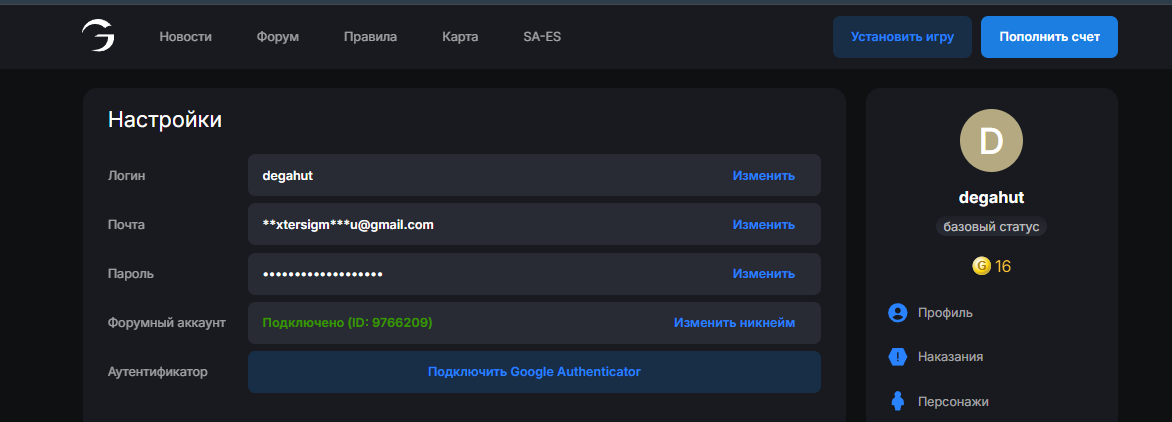Open Наказания in the sidebar
This screenshot has width=1172, height=422.
point(950,357)
